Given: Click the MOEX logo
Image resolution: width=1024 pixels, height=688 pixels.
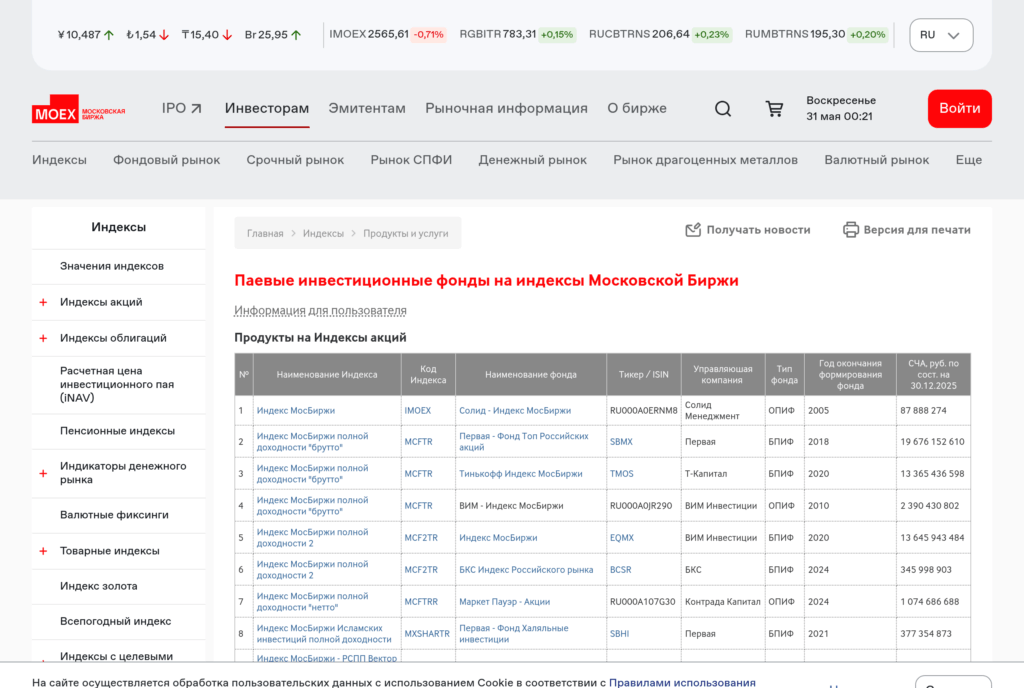Looking at the screenshot, I should [78, 110].
